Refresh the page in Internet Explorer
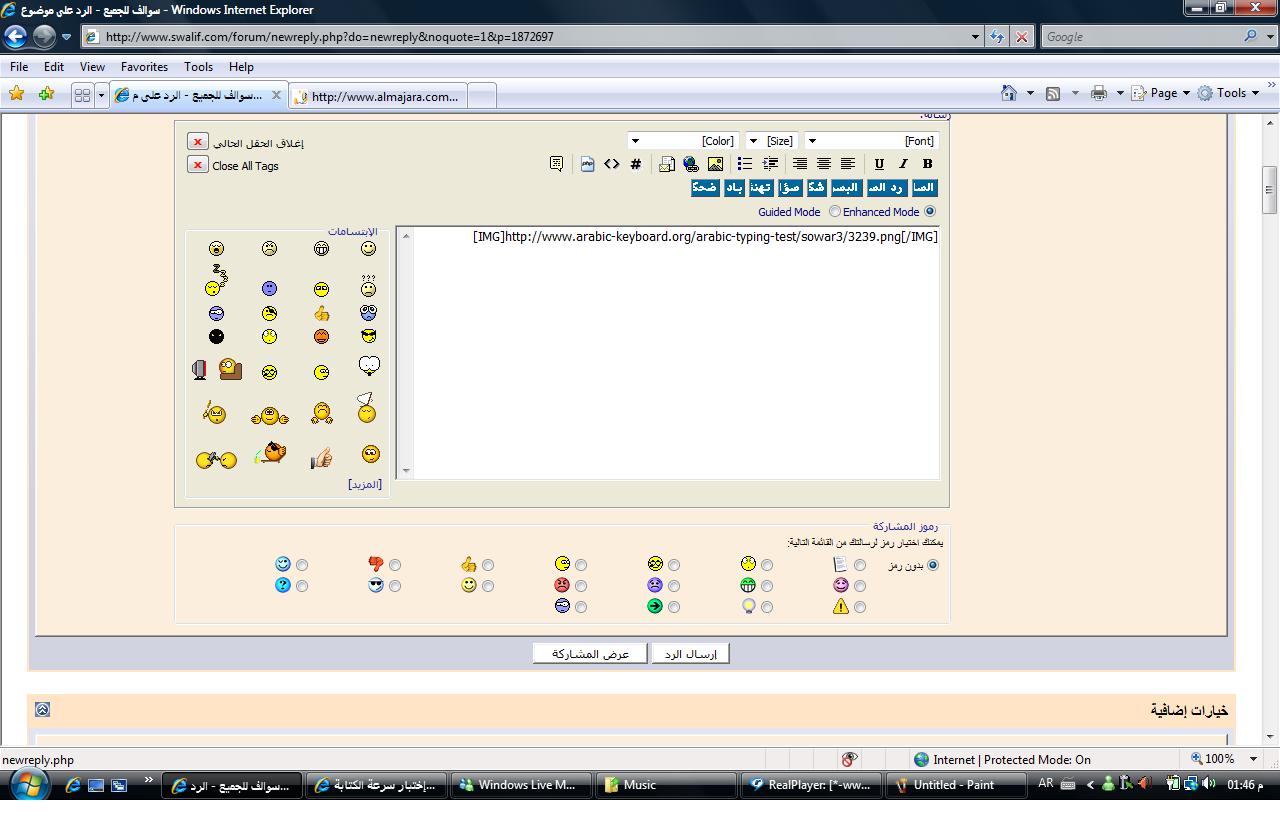Viewport: 1280px width, 819px height. [x=997, y=37]
